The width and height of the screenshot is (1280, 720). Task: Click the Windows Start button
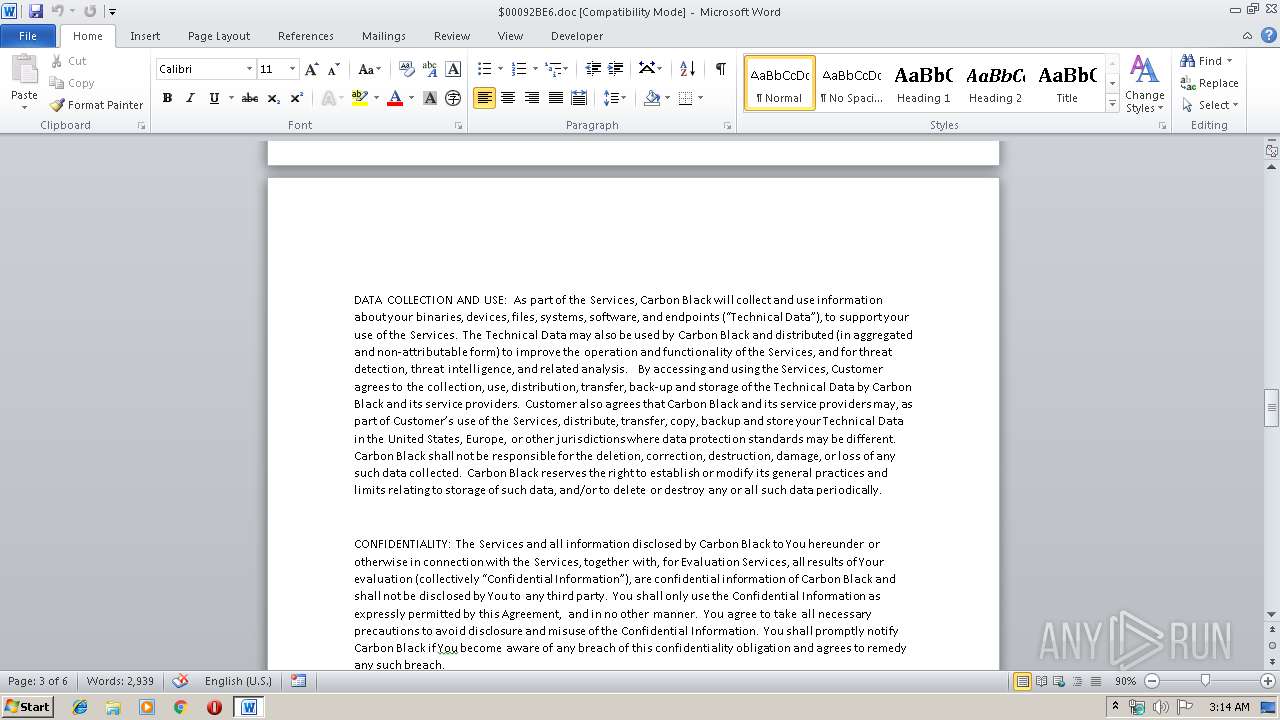27,707
